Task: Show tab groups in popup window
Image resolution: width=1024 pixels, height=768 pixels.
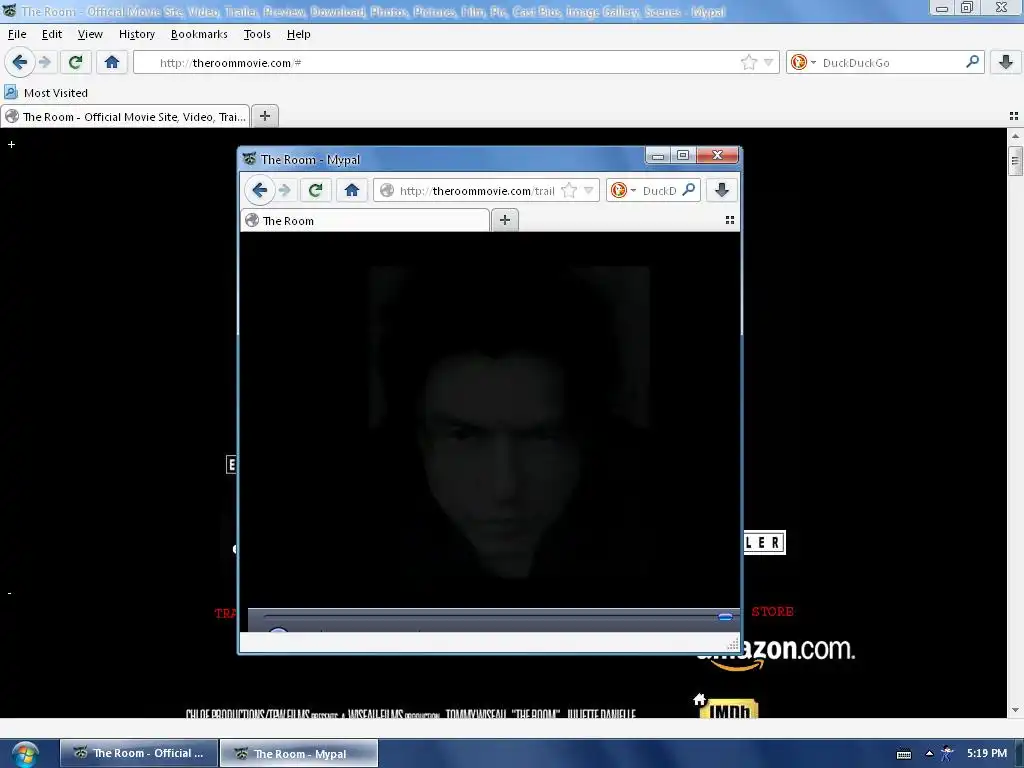Action: pos(730,220)
